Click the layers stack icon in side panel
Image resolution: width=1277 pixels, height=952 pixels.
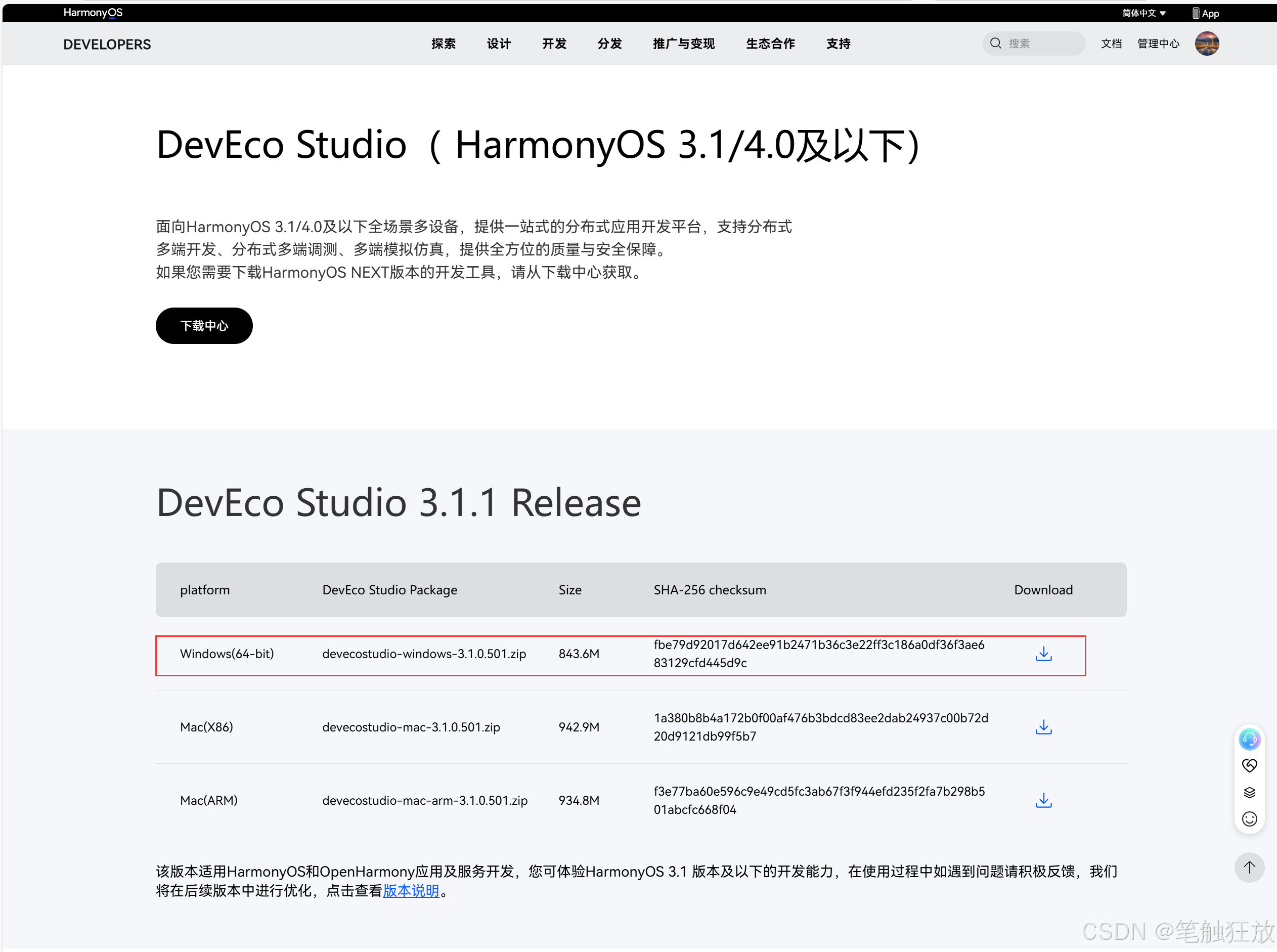pyautogui.click(x=1249, y=793)
